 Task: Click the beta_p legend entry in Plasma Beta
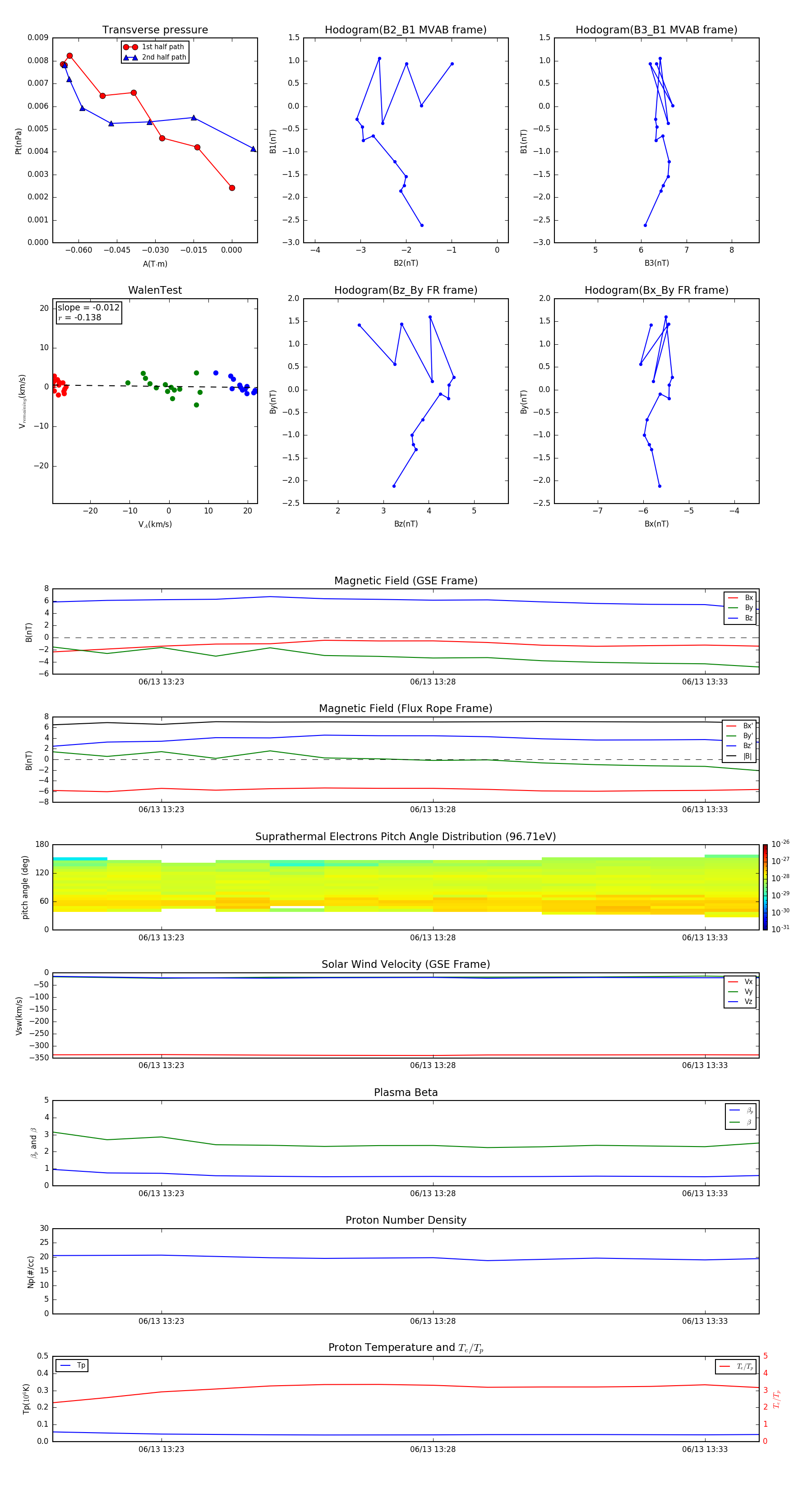click(x=742, y=1110)
